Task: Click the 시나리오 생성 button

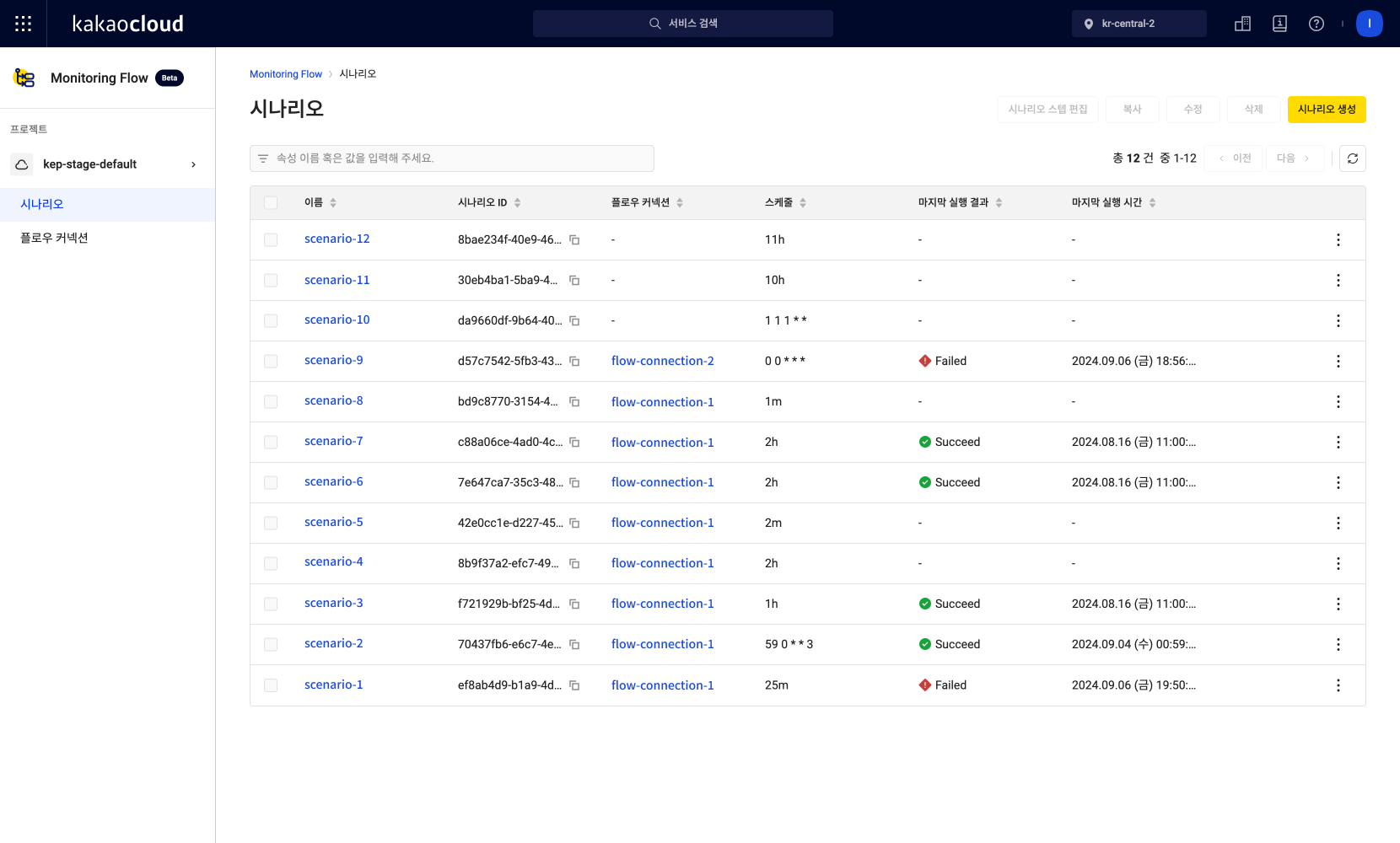Action: (1326, 110)
